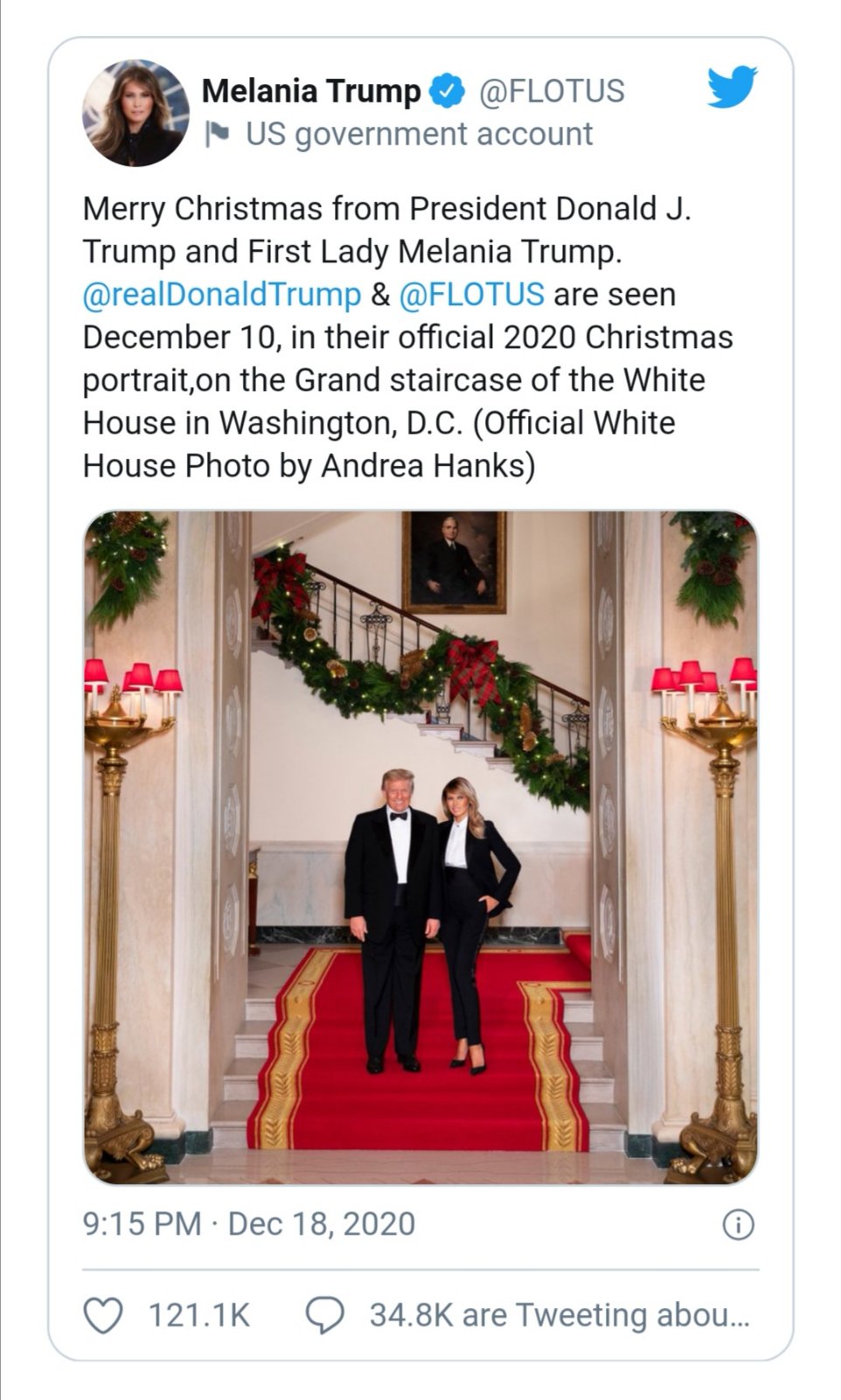841x1400 pixels.
Task: Click the 121.1K likes count
Action: [x=199, y=1315]
